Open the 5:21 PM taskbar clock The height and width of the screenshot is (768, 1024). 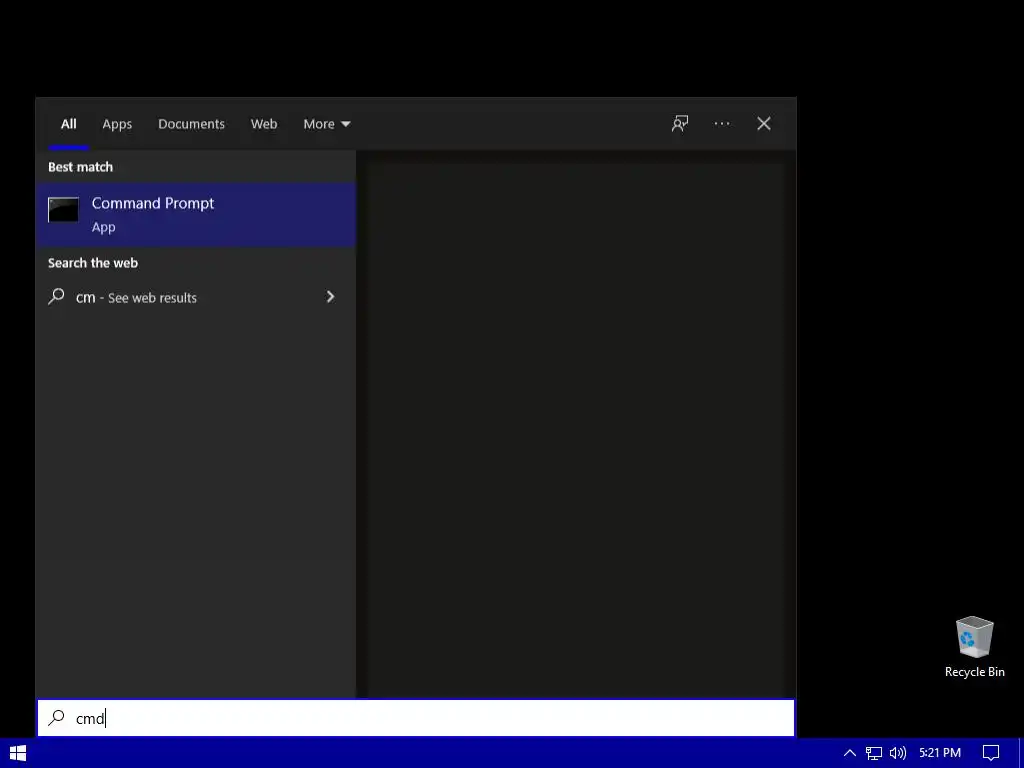click(x=940, y=753)
